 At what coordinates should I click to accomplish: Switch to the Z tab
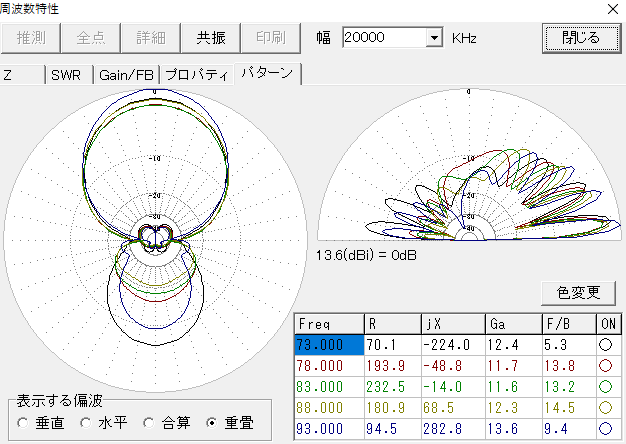22,74
